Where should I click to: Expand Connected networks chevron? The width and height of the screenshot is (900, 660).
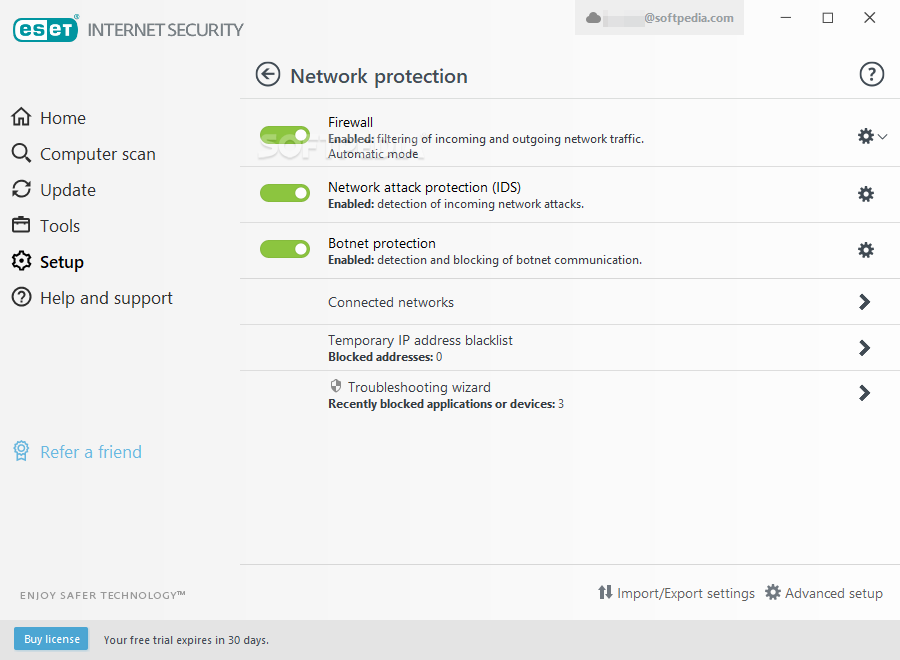(864, 302)
